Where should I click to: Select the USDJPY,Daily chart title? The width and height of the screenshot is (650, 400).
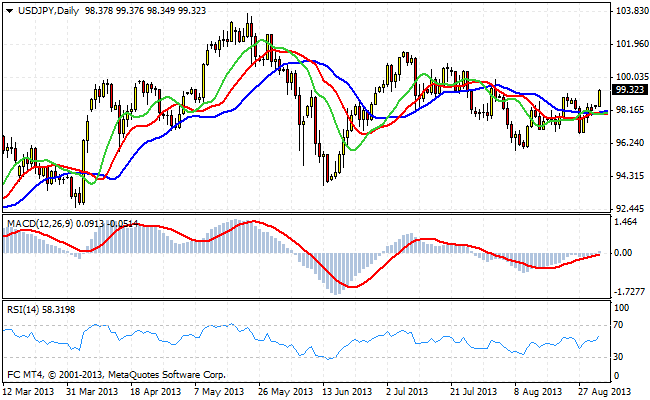[49, 11]
